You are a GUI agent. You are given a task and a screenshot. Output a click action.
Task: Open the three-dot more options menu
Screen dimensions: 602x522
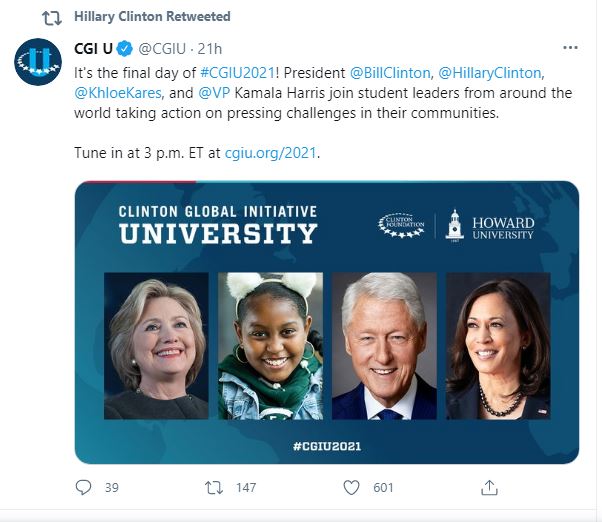click(569, 47)
